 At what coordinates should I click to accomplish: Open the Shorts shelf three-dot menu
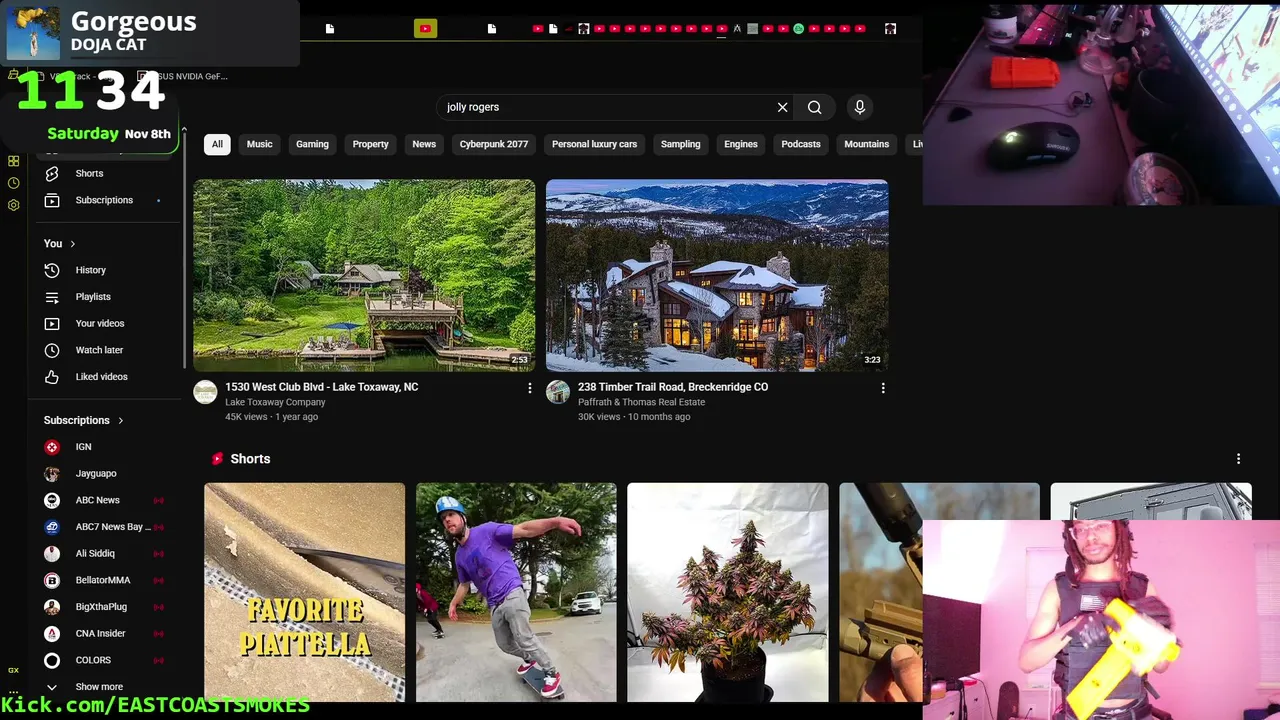(1238, 459)
